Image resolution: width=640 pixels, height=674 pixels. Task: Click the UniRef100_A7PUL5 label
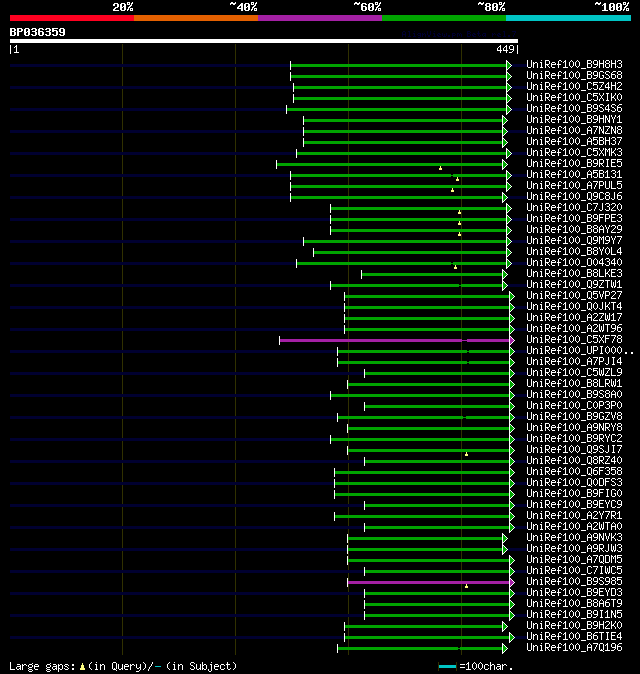[x=574, y=186]
